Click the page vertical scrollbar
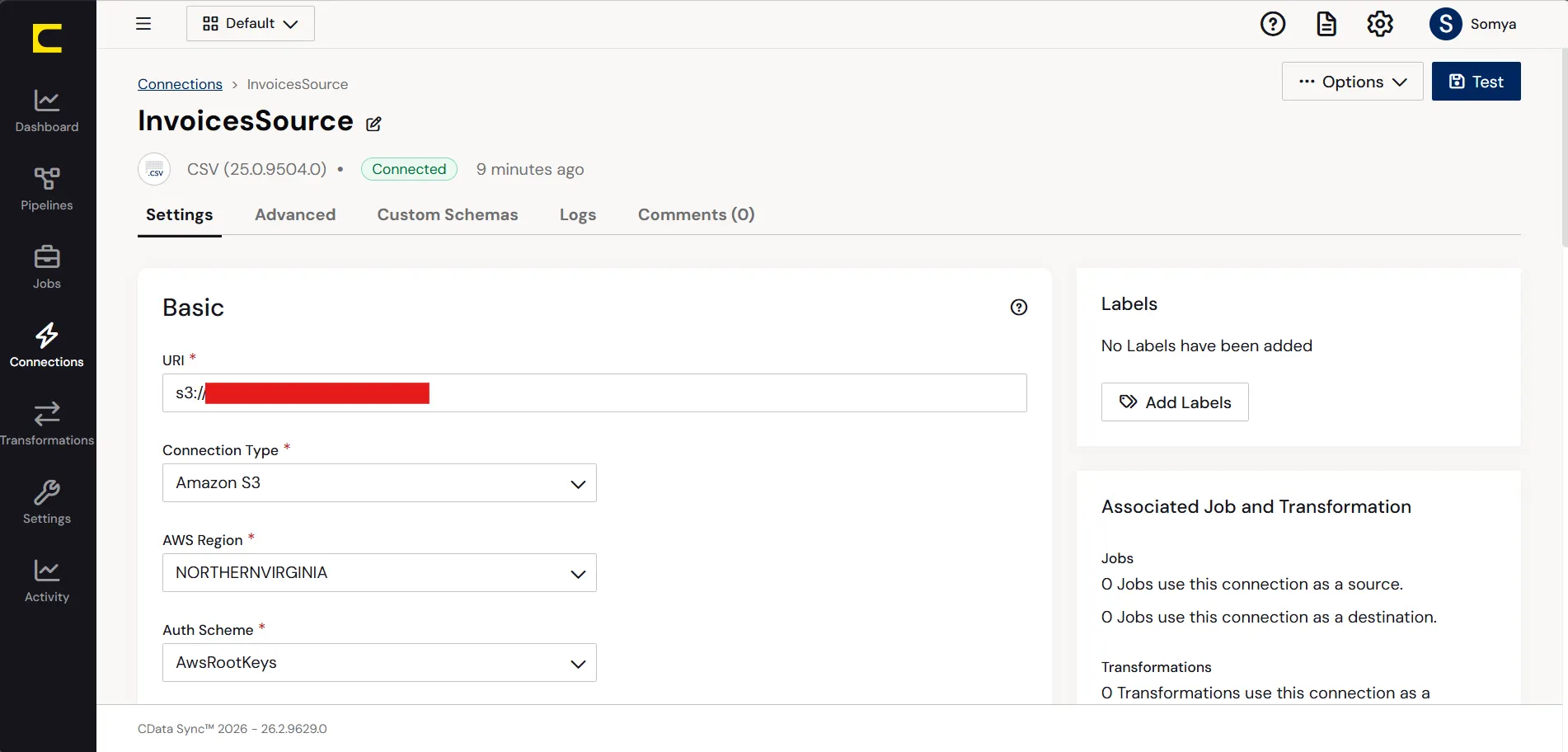The height and width of the screenshot is (752, 1568). 1565,148
